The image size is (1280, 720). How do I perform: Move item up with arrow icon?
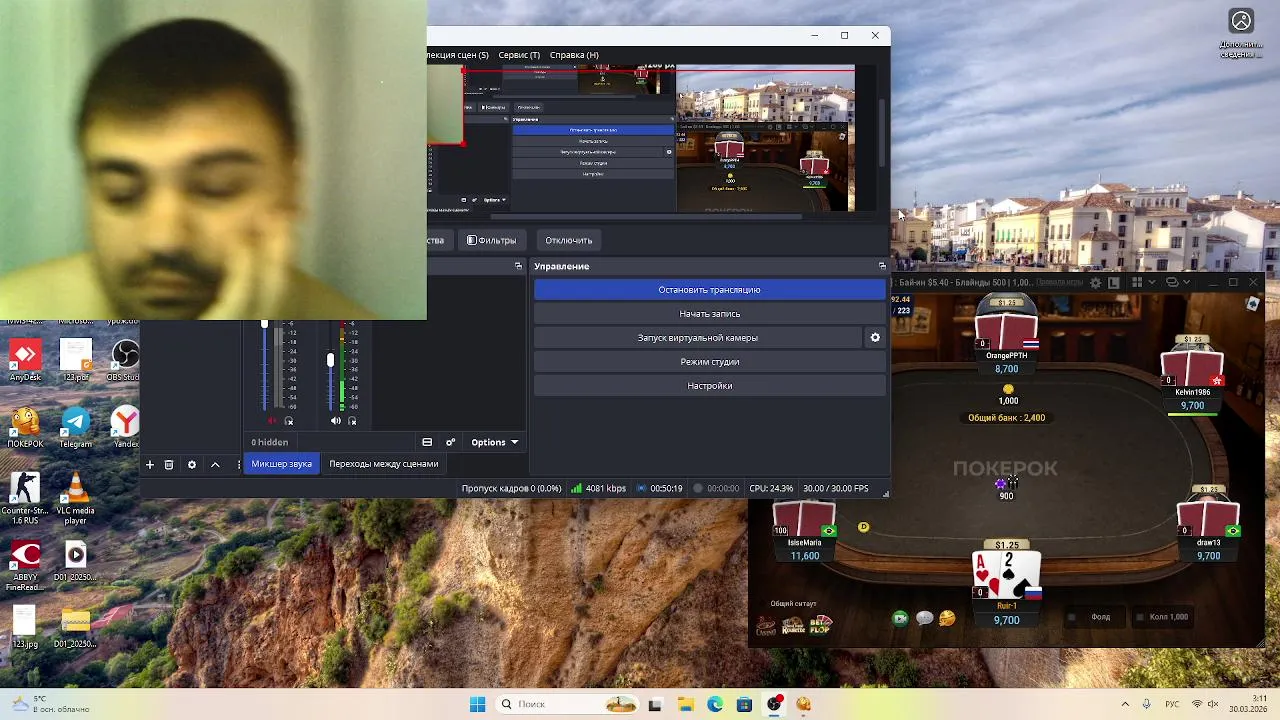point(215,464)
